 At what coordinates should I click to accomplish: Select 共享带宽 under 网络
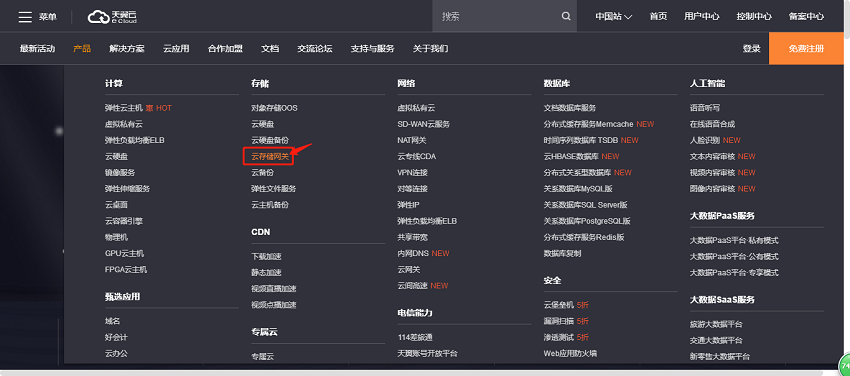(x=413, y=237)
